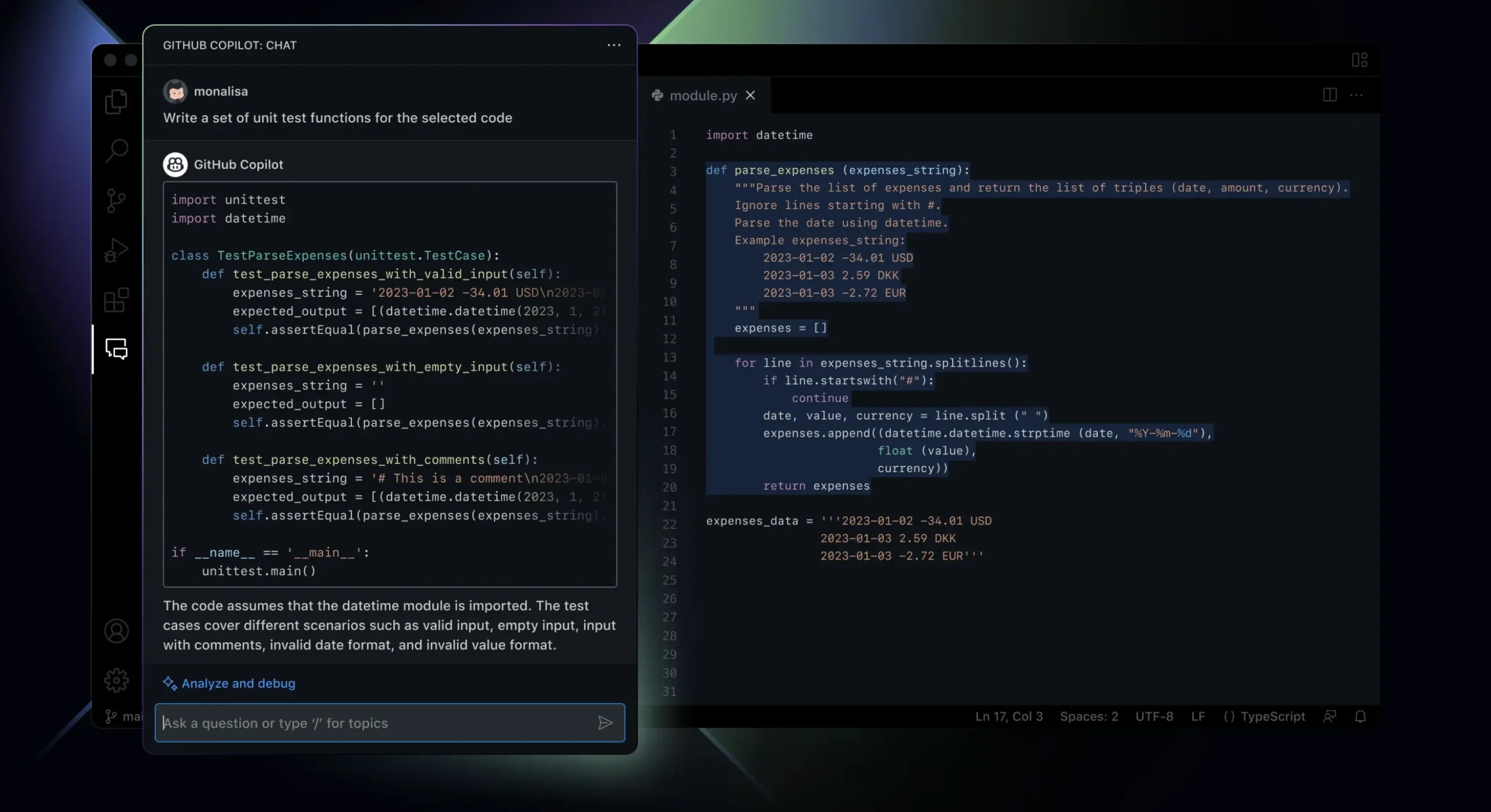Open notifications bell in status bar
This screenshot has height=812, width=1491.
1360,717
